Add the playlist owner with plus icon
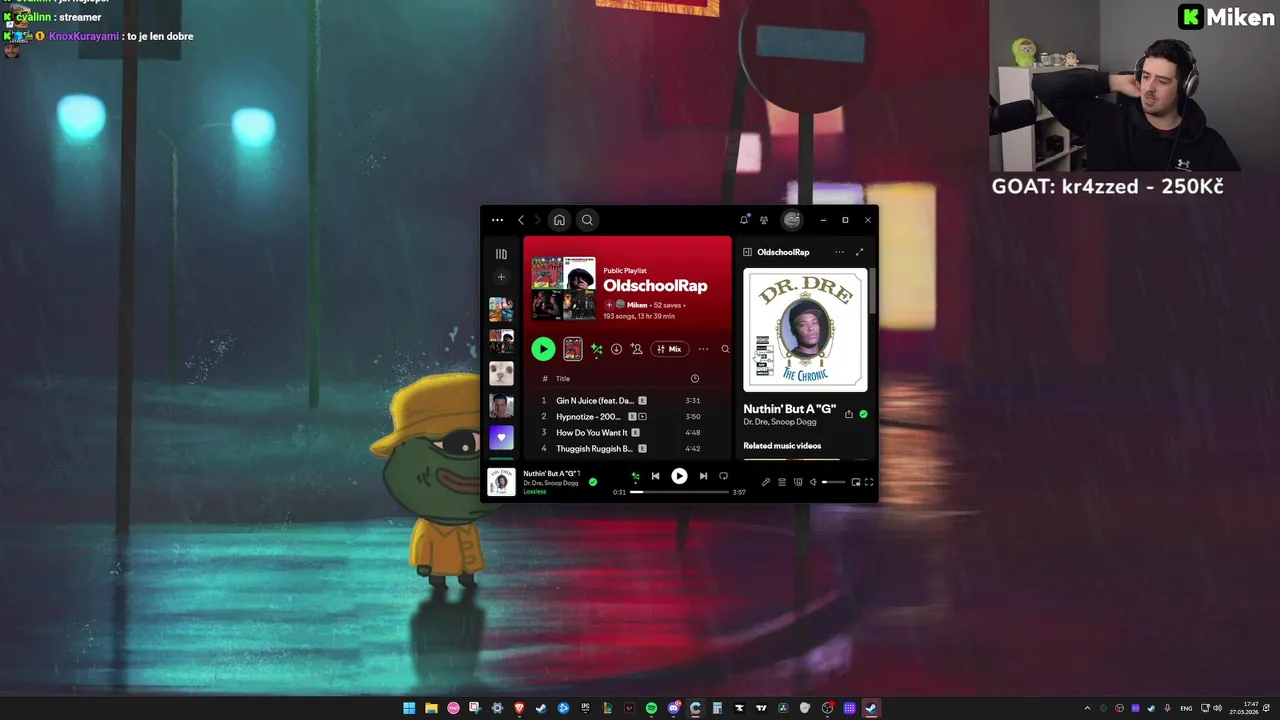1280x720 pixels. 608,305
